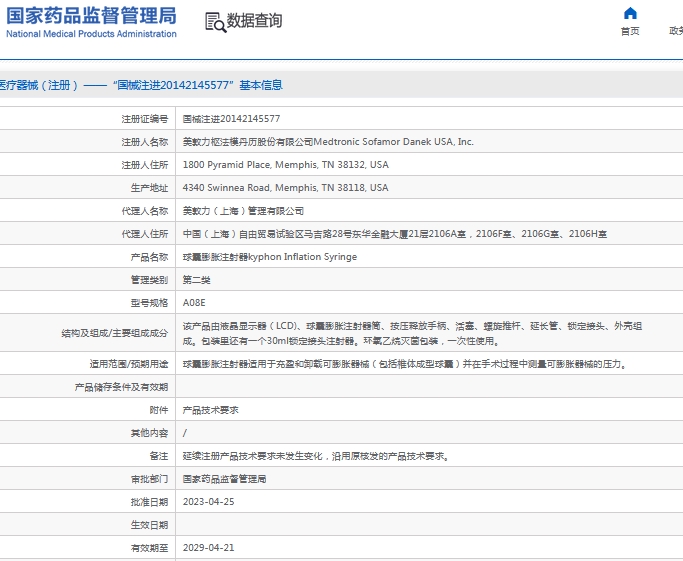Click the 生效日期 row label
Viewport: 683px width, 561px height.
[149, 525]
